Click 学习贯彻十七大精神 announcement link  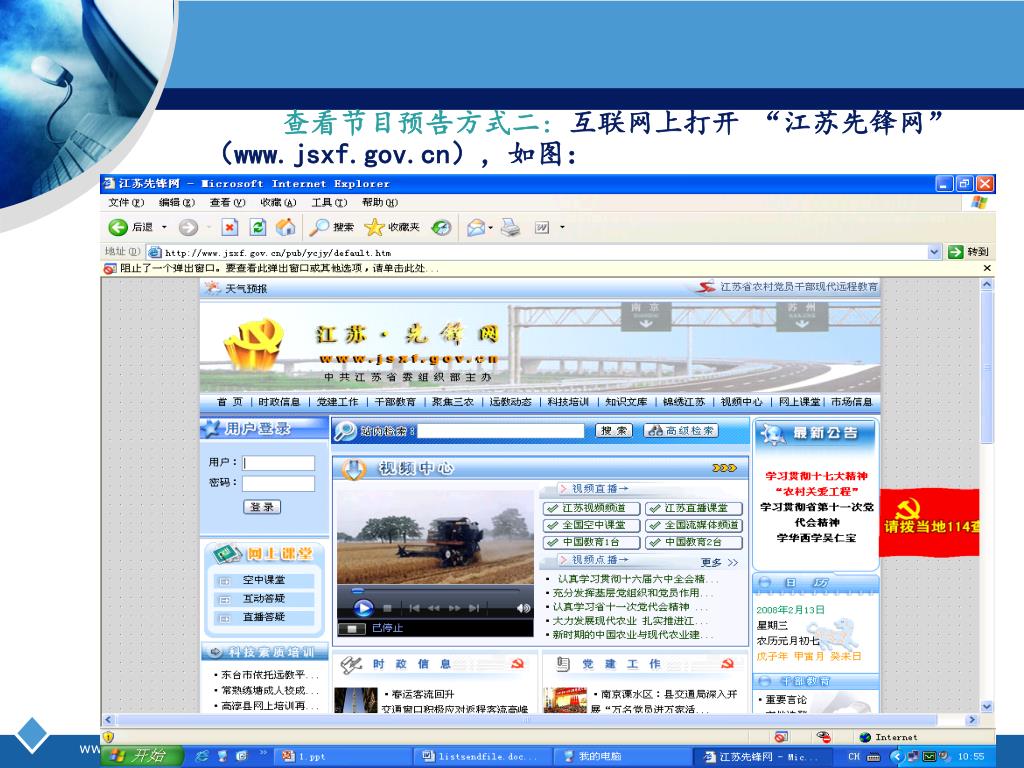click(x=816, y=476)
